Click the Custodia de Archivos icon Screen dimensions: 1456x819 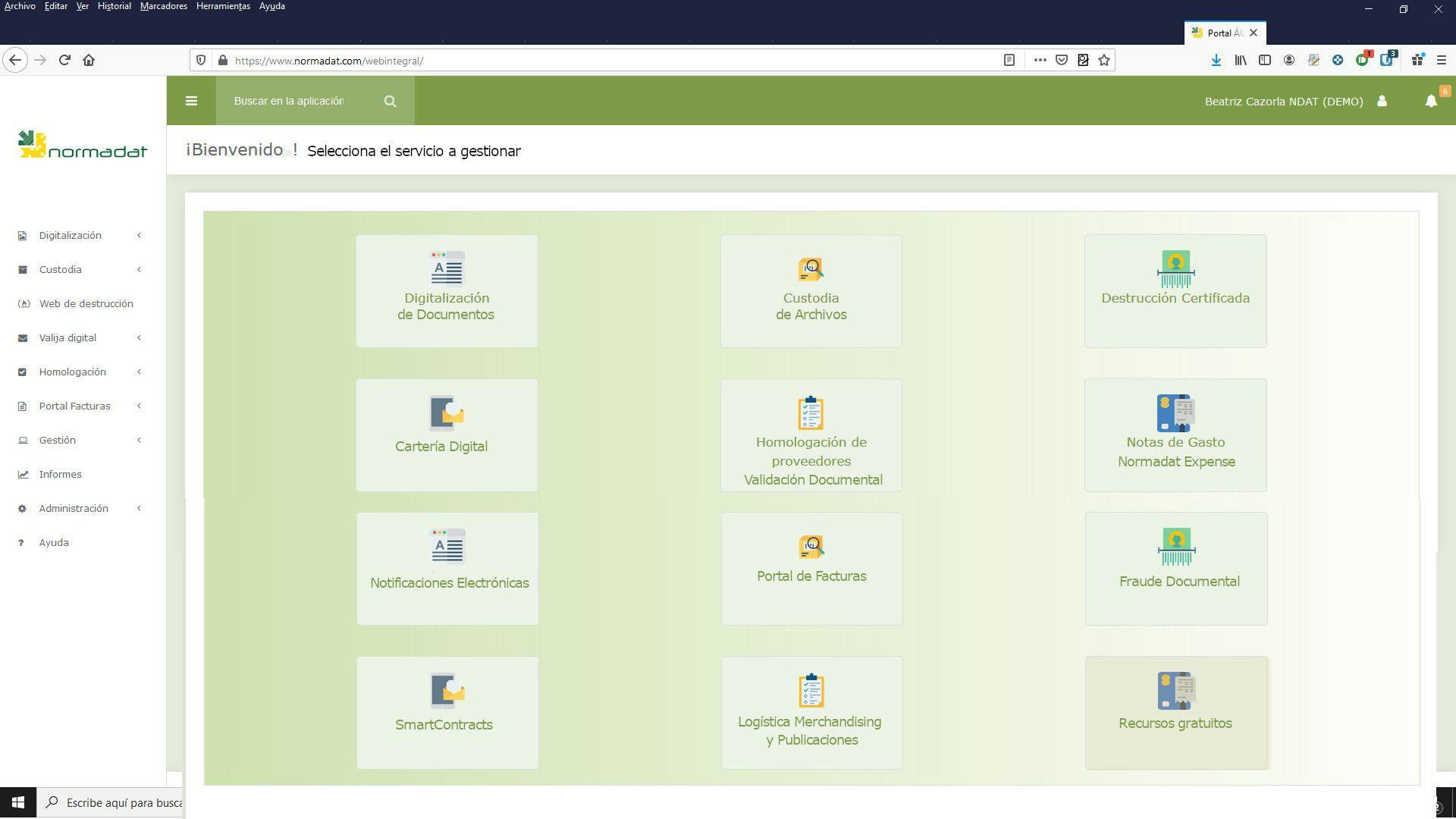811,269
